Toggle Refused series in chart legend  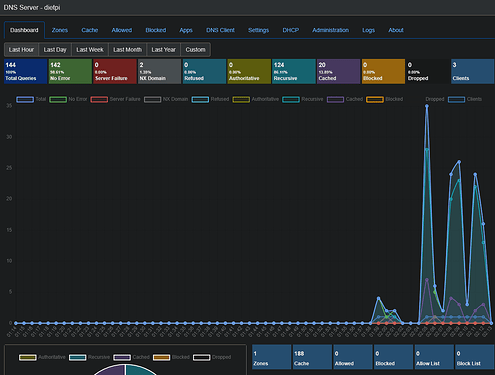point(210,99)
